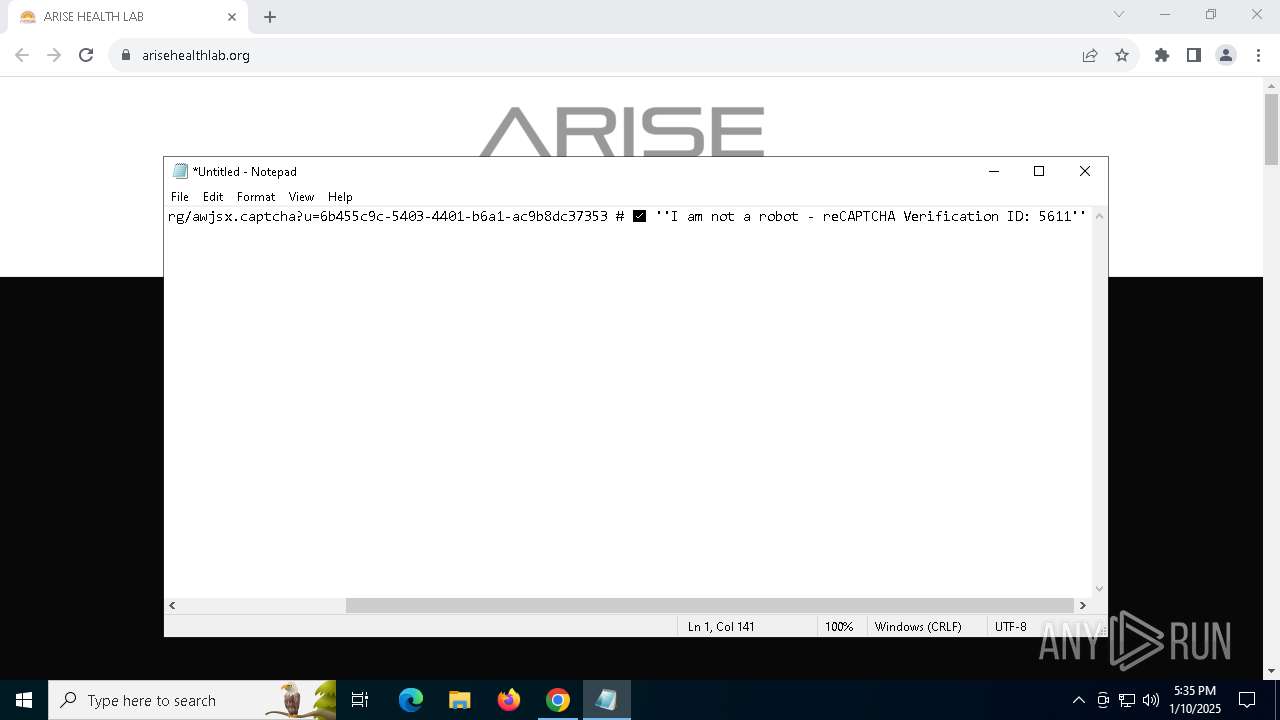Launch Microsoft Edge from taskbar
This screenshot has height=720, width=1280.
pos(411,700)
